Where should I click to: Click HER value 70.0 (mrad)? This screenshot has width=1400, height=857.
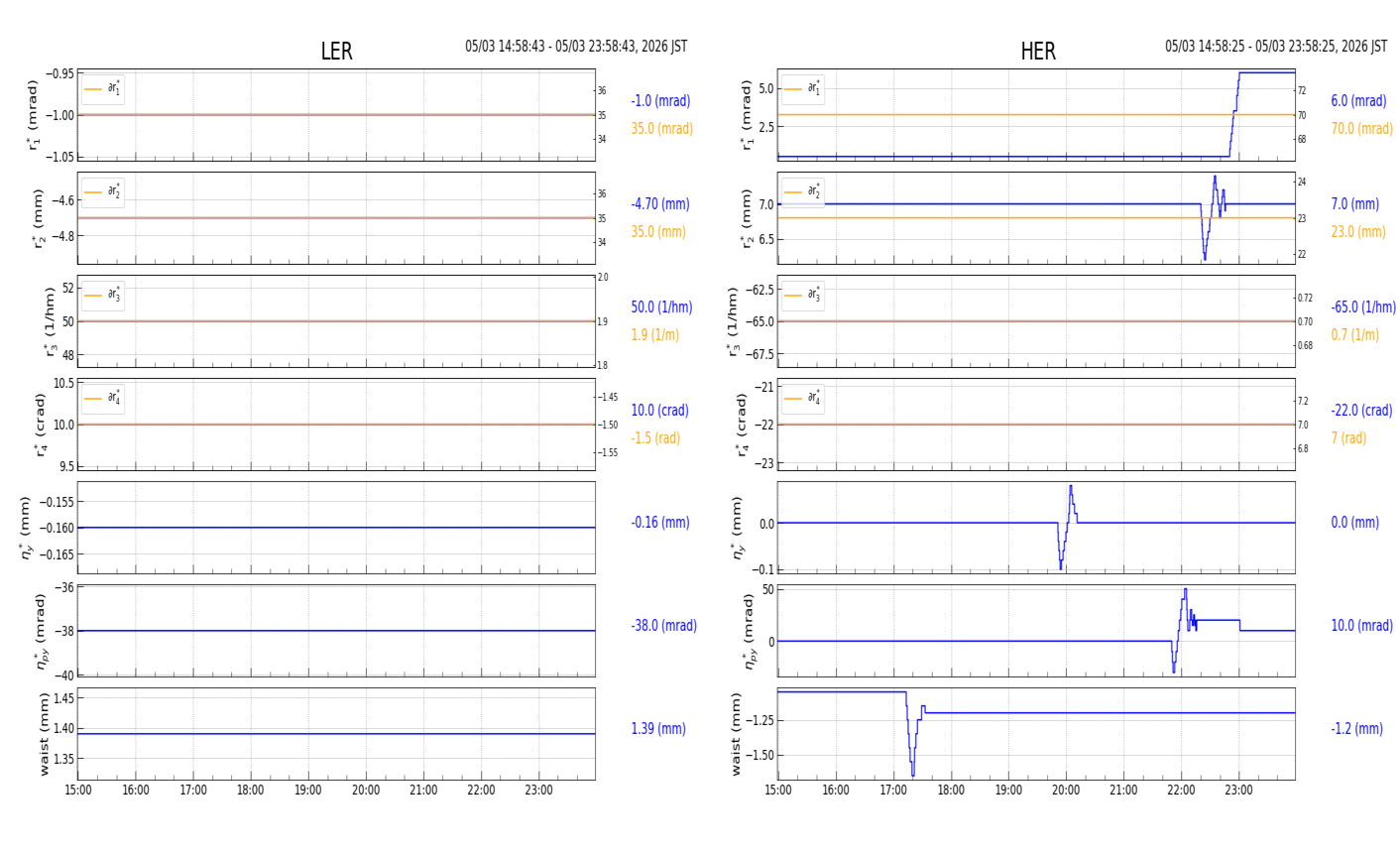pos(1361,129)
